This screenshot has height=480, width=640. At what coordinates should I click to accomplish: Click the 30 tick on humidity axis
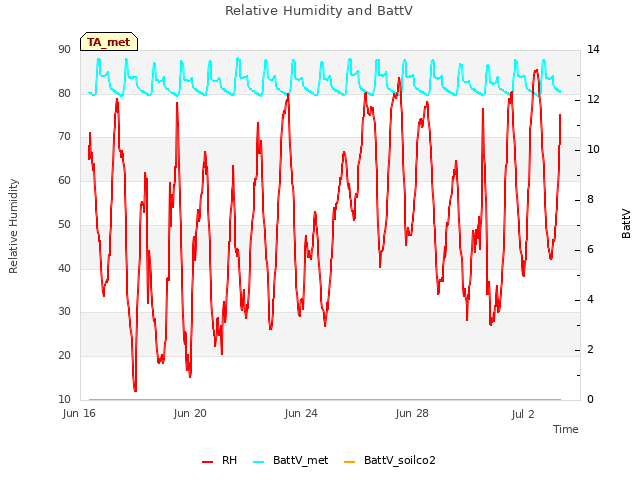click(x=64, y=311)
